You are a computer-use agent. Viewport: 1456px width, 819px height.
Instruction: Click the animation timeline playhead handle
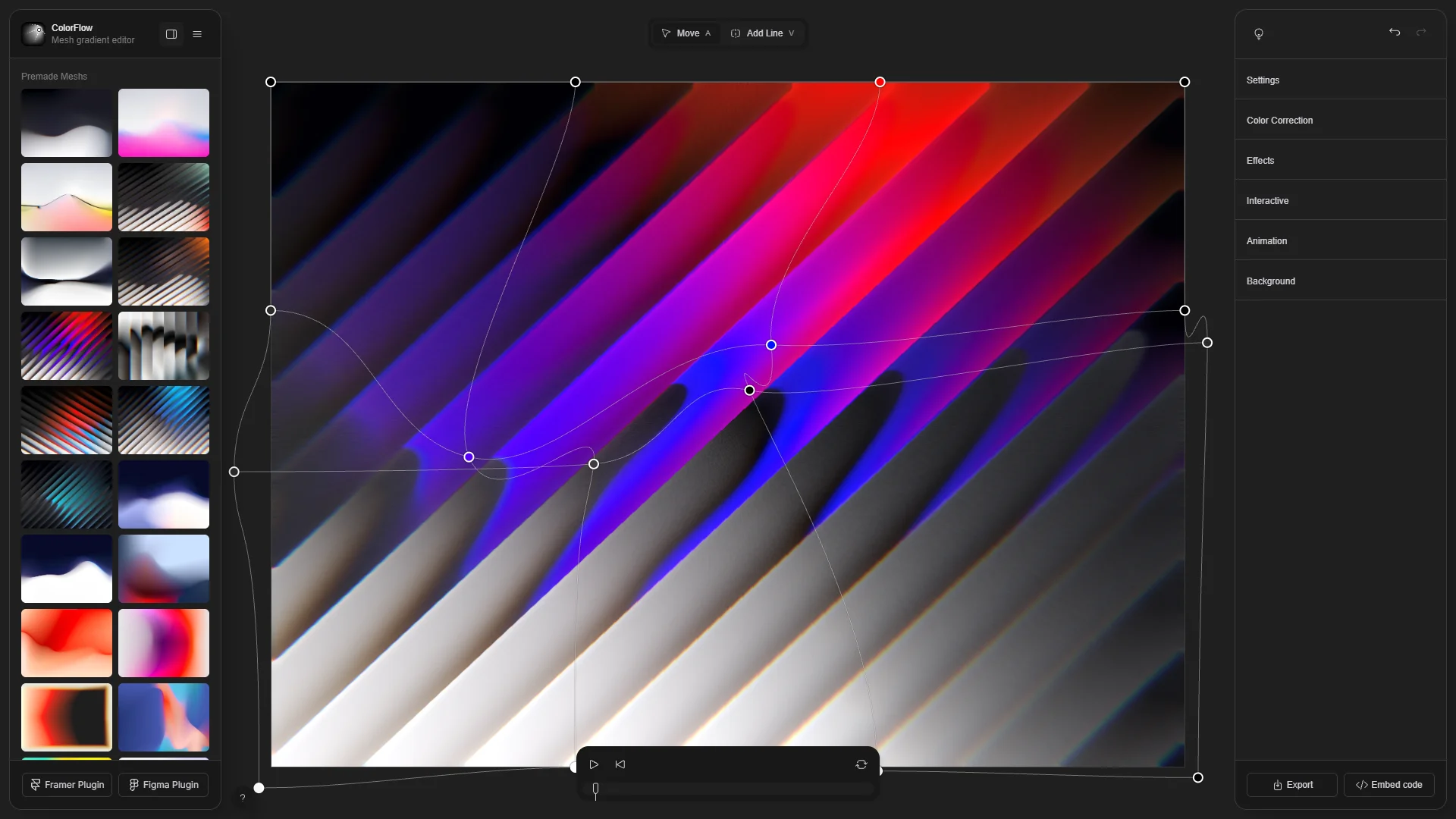[595, 790]
